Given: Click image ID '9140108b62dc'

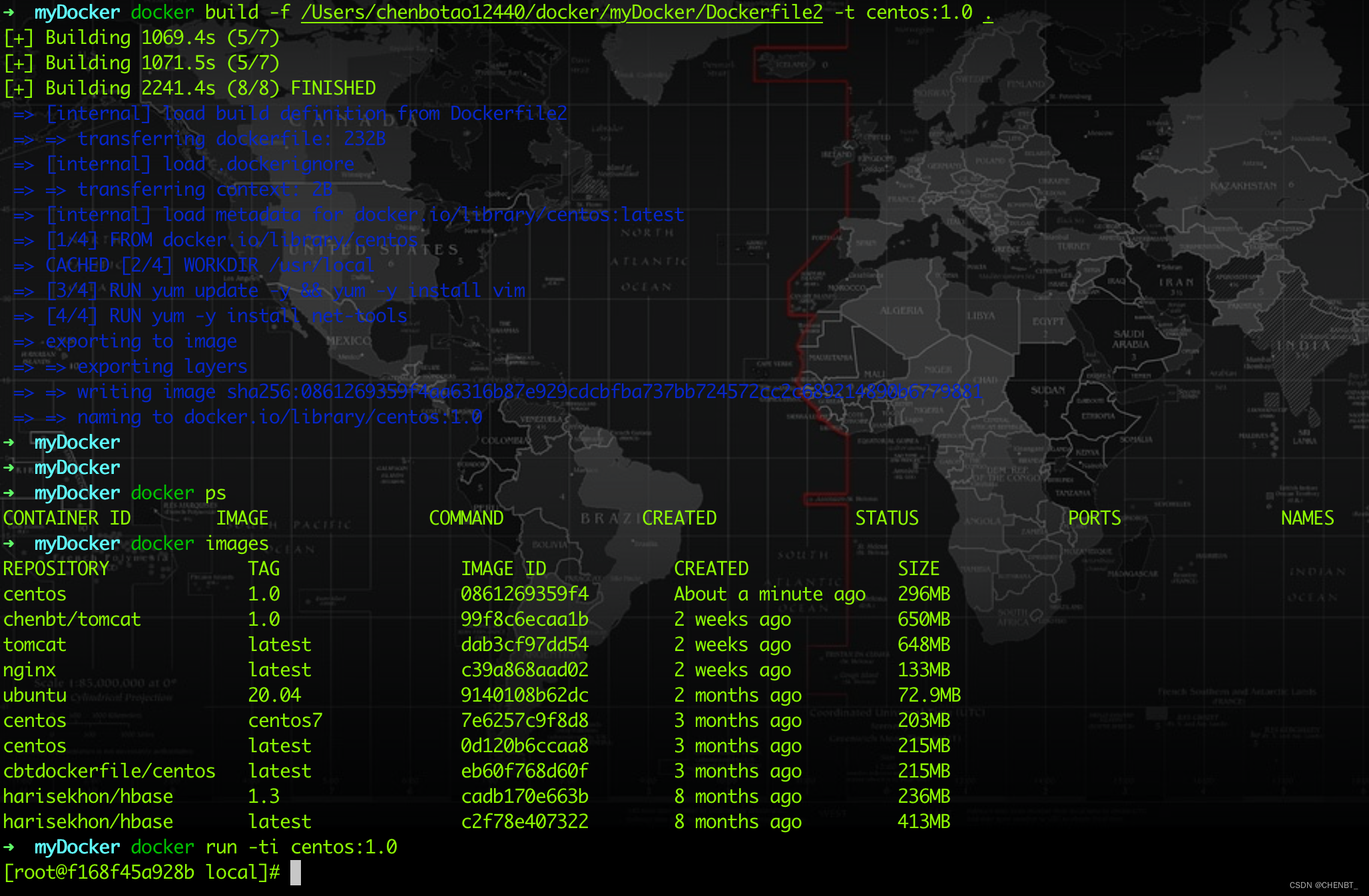Looking at the screenshot, I should 525,695.
